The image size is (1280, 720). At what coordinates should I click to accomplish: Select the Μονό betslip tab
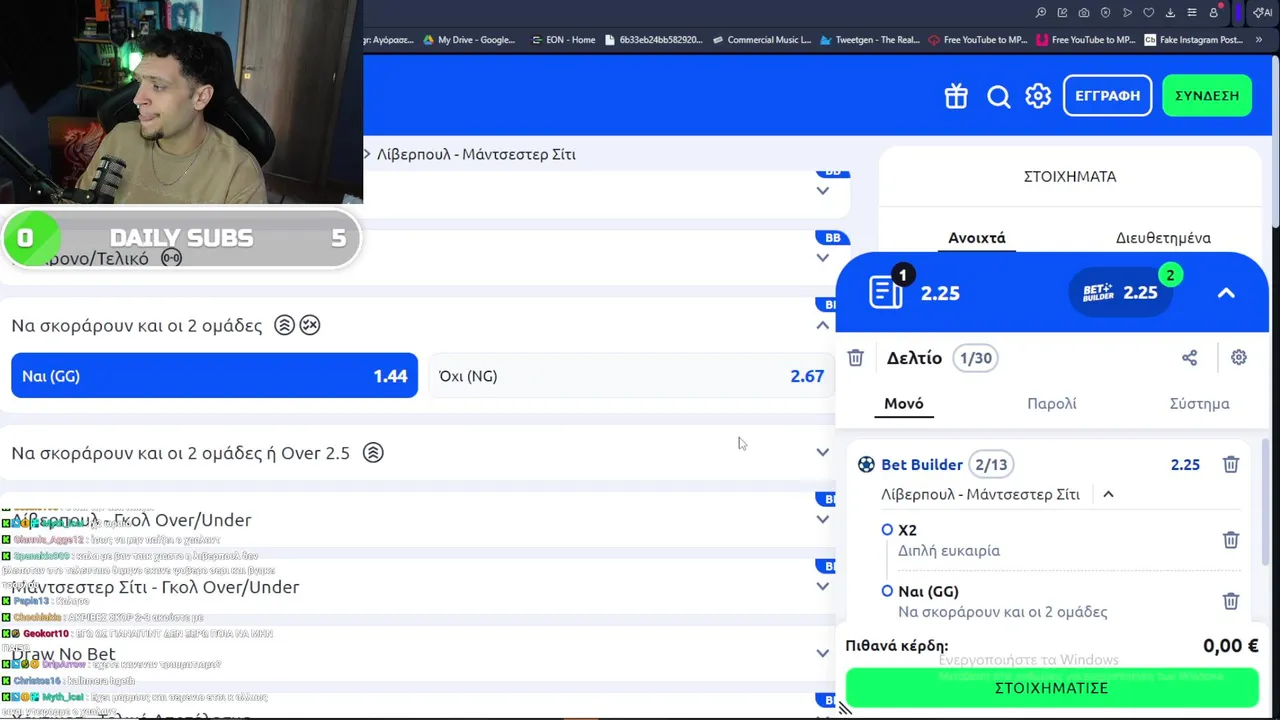[x=904, y=404]
